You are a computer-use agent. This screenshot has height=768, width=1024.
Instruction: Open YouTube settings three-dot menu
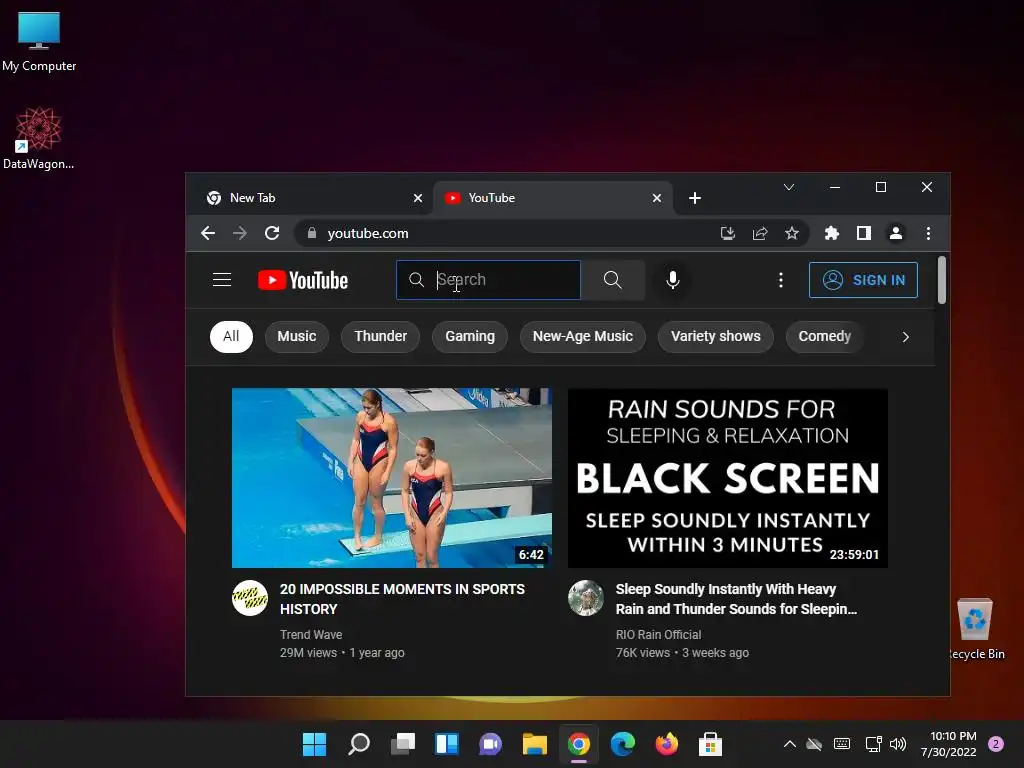tap(780, 280)
